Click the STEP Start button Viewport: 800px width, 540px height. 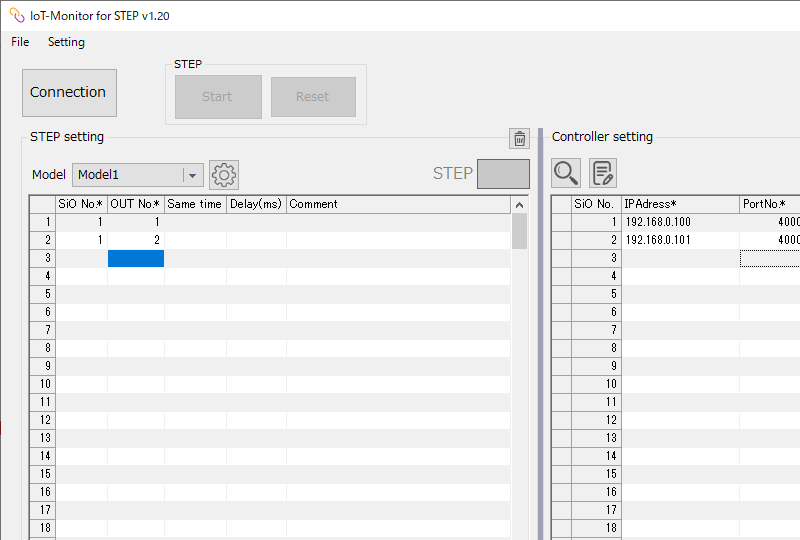coord(218,97)
